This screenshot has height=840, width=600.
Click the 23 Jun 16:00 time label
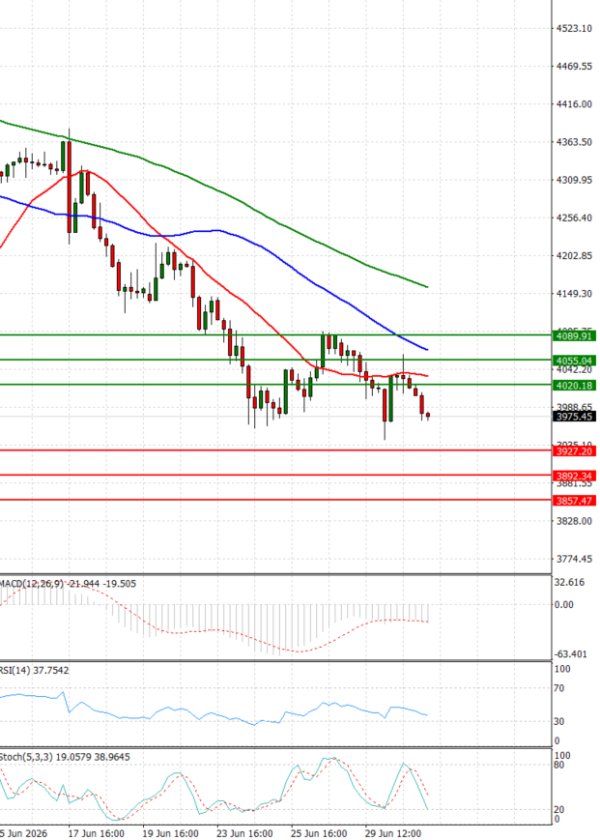[x=245, y=834]
